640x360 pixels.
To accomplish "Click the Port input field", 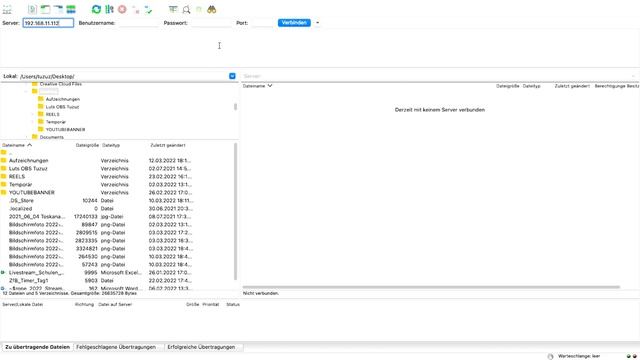I will [262, 23].
